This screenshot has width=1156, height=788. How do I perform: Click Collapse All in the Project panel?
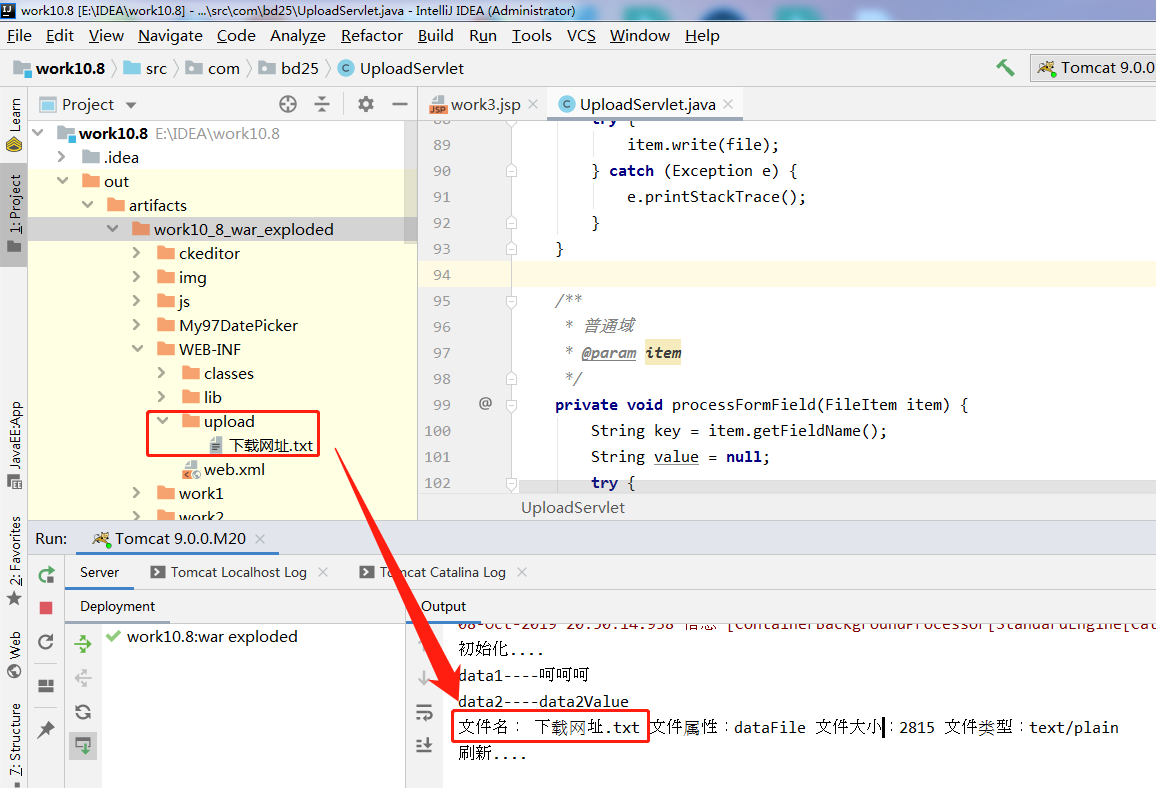coord(322,104)
